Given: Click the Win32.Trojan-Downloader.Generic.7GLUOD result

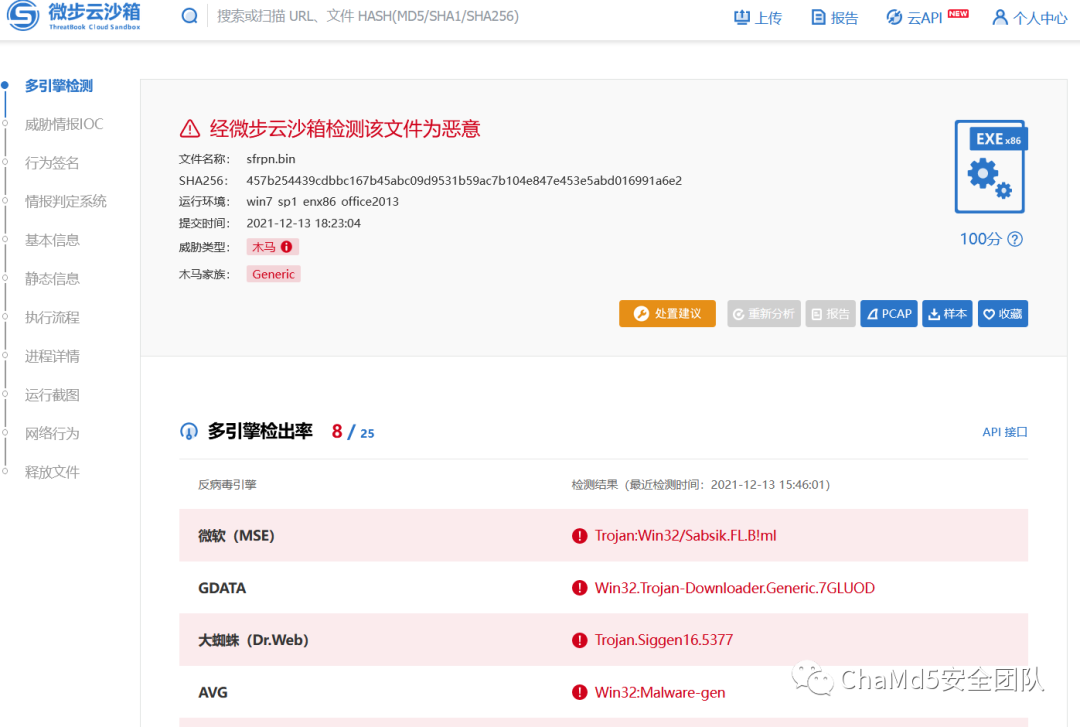Looking at the screenshot, I should coord(735,588).
